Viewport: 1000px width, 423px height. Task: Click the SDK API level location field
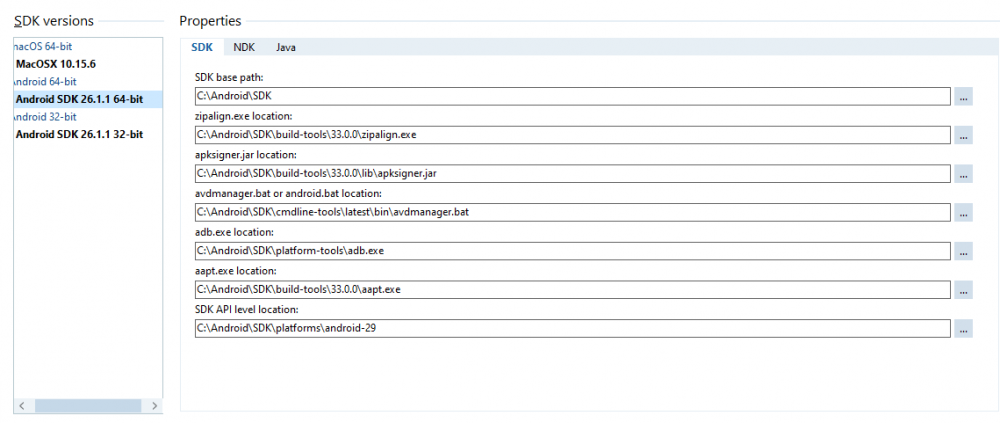(x=573, y=329)
